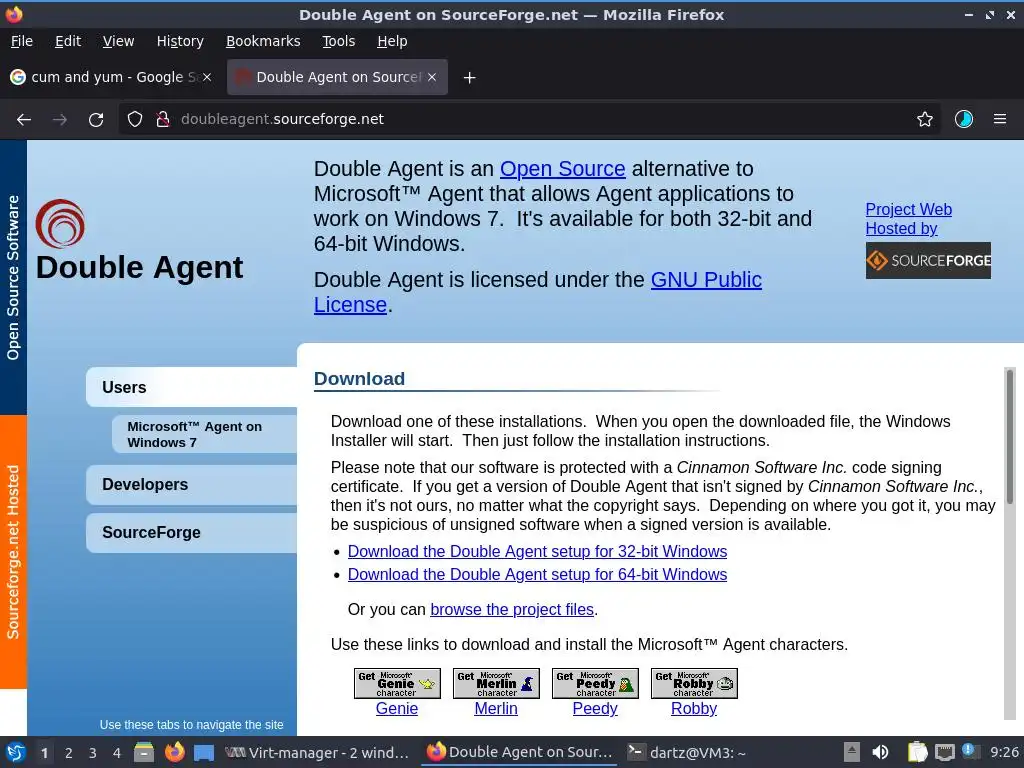This screenshot has height=768, width=1024.
Task: Go back to the previous page
Action: point(24,120)
